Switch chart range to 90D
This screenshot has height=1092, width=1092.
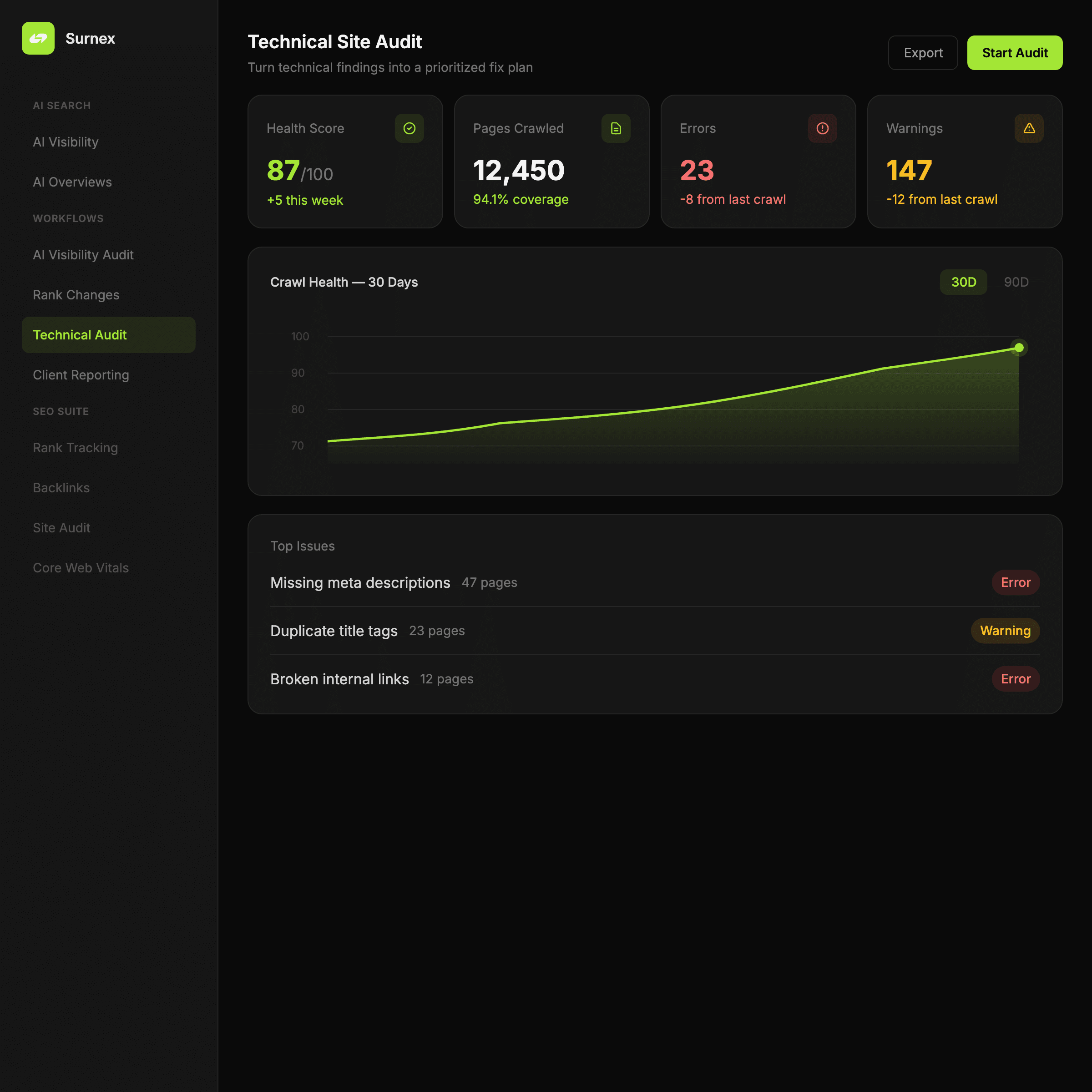(x=1016, y=282)
